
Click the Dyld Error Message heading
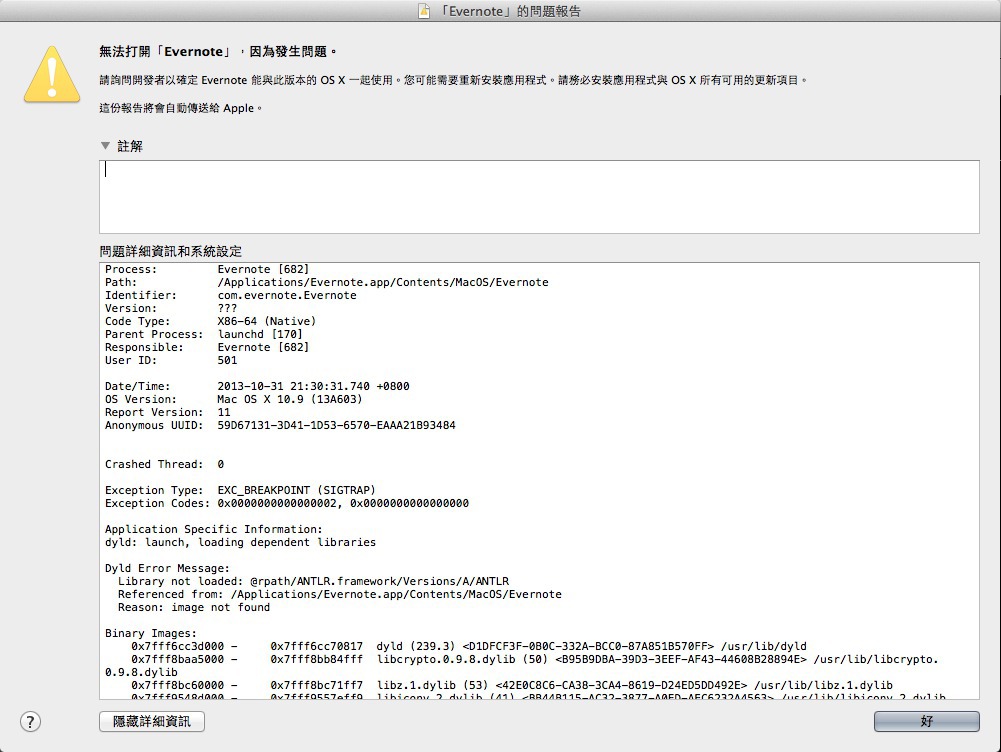click(167, 568)
